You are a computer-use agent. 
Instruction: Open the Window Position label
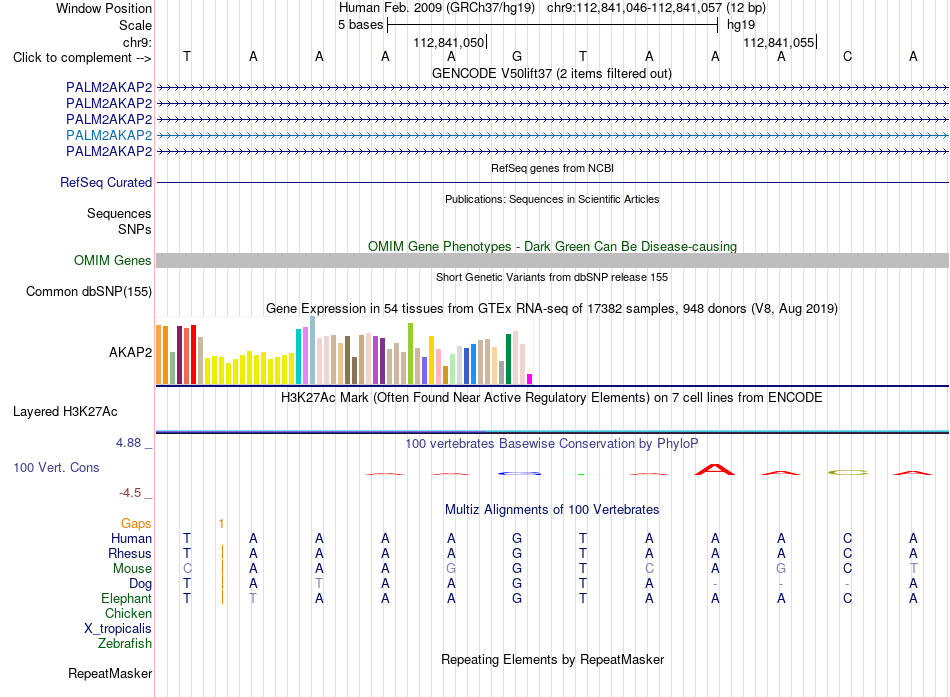click(x=104, y=8)
